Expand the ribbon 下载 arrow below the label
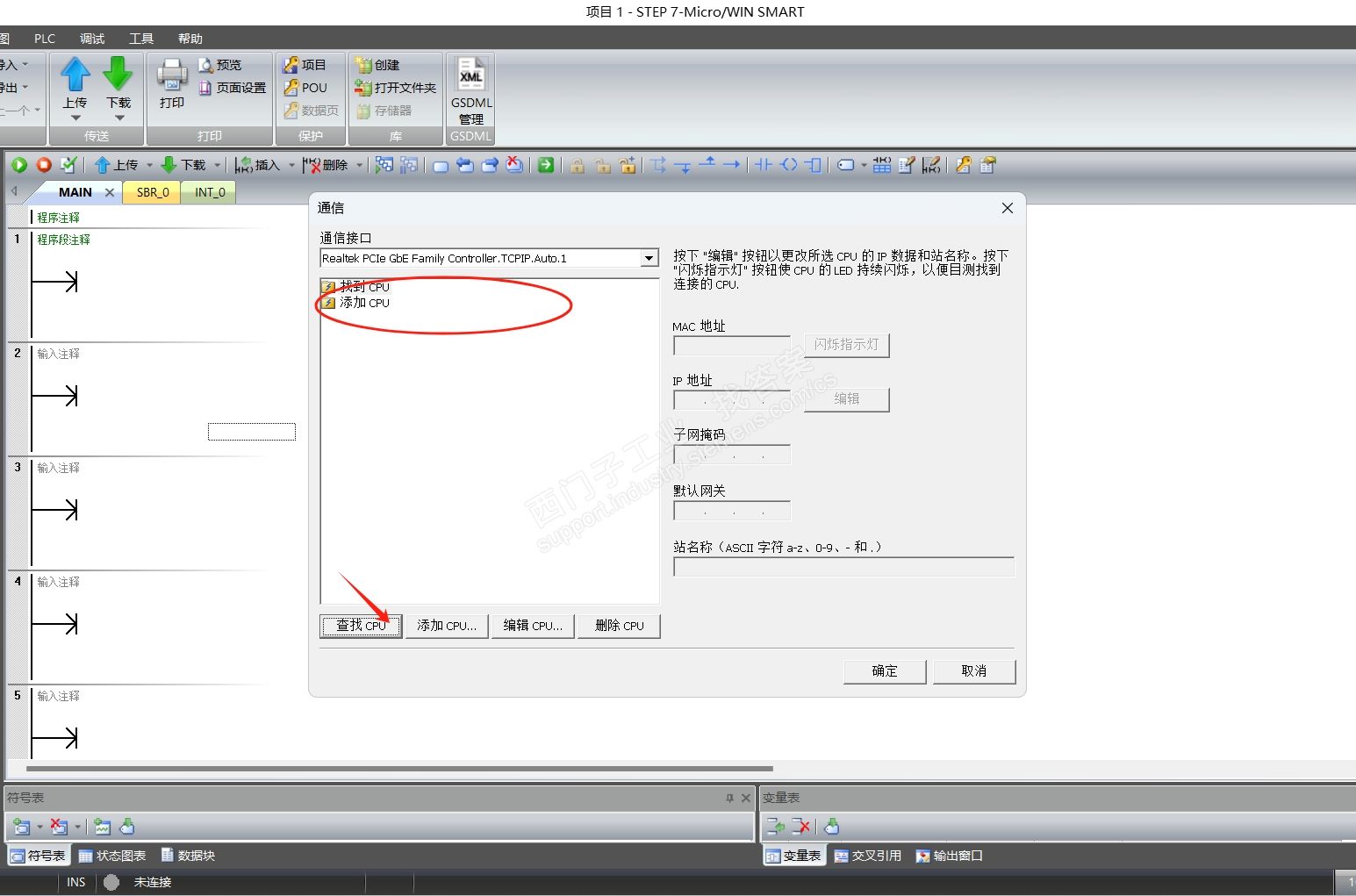The image size is (1356, 896). pyautogui.click(x=119, y=118)
